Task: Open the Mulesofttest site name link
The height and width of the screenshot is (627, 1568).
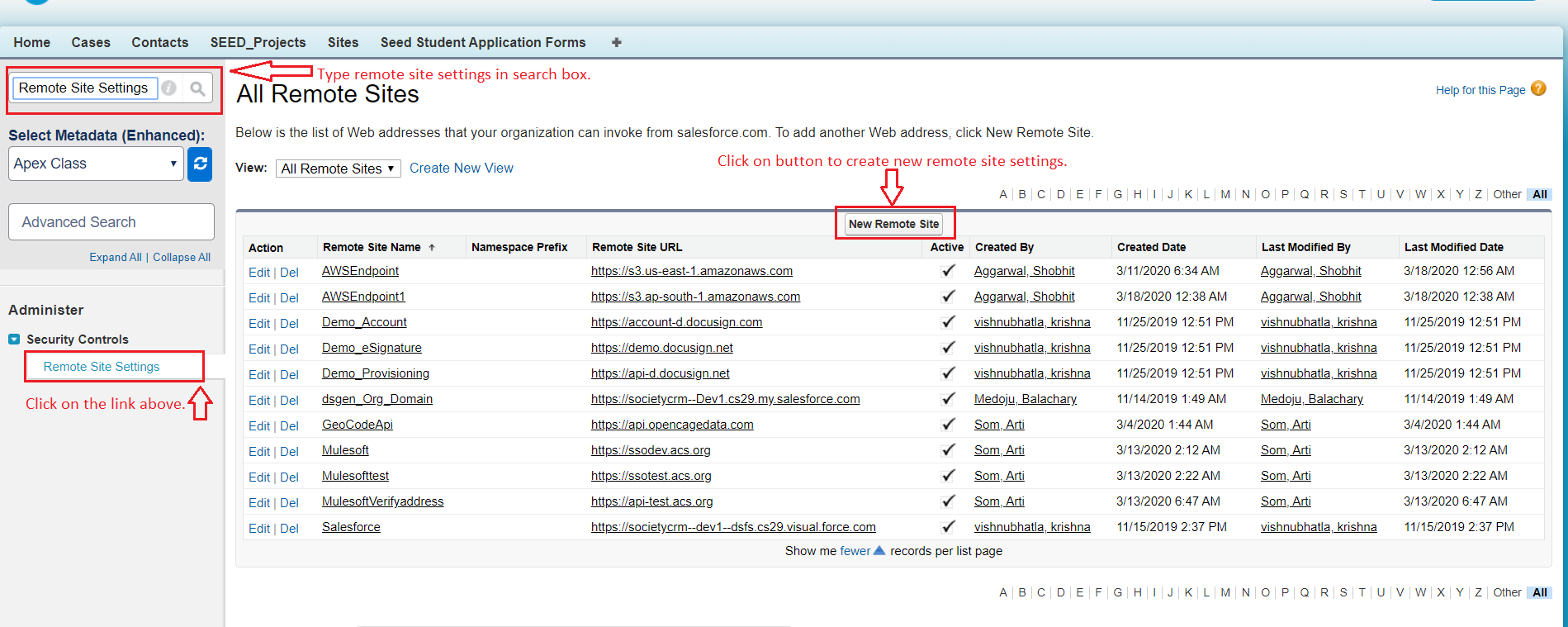Action: pyautogui.click(x=355, y=476)
